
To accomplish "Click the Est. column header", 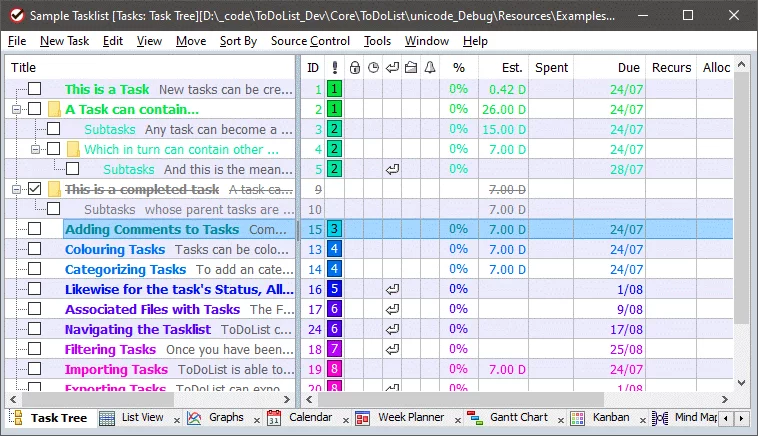I will pyautogui.click(x=511, y=68).
